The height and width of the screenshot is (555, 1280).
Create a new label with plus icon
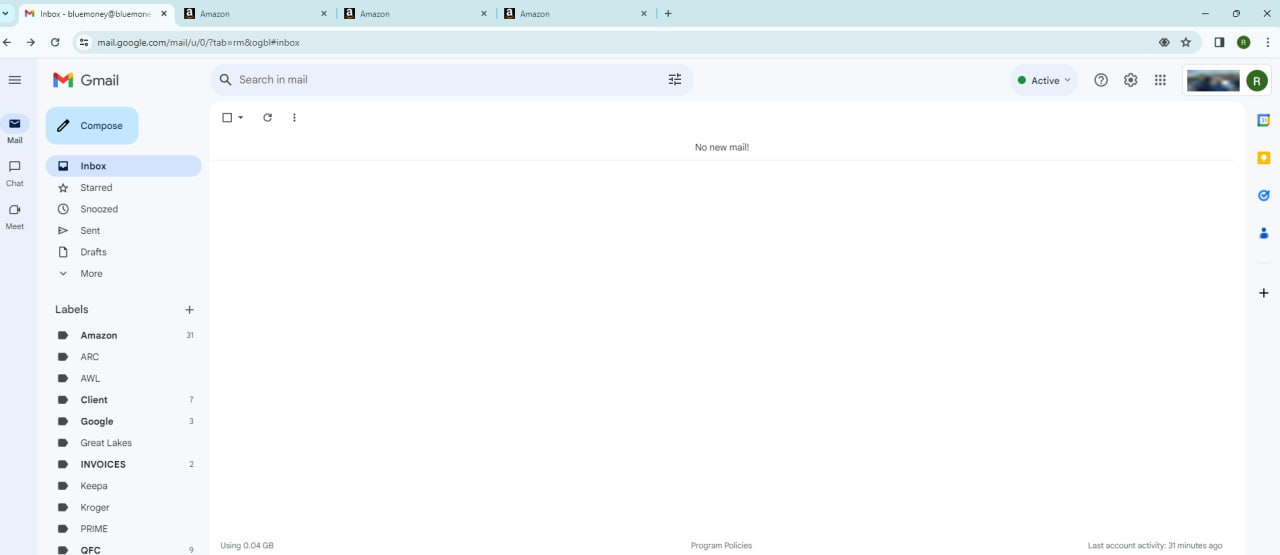point(190,310)
